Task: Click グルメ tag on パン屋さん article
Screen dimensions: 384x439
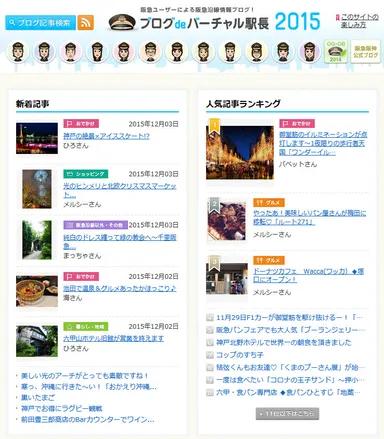Action: point(269,202)
